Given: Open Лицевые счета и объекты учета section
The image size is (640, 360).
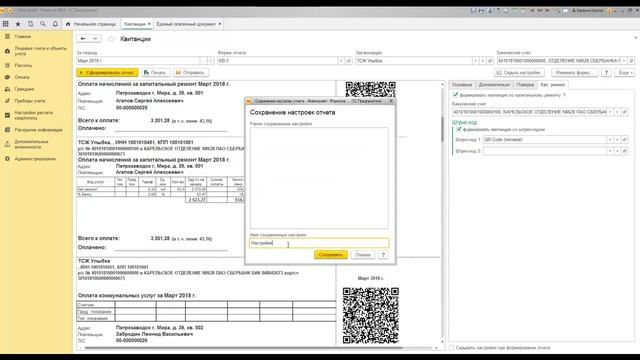Looking at the screenshot, I should pos(40,51).
